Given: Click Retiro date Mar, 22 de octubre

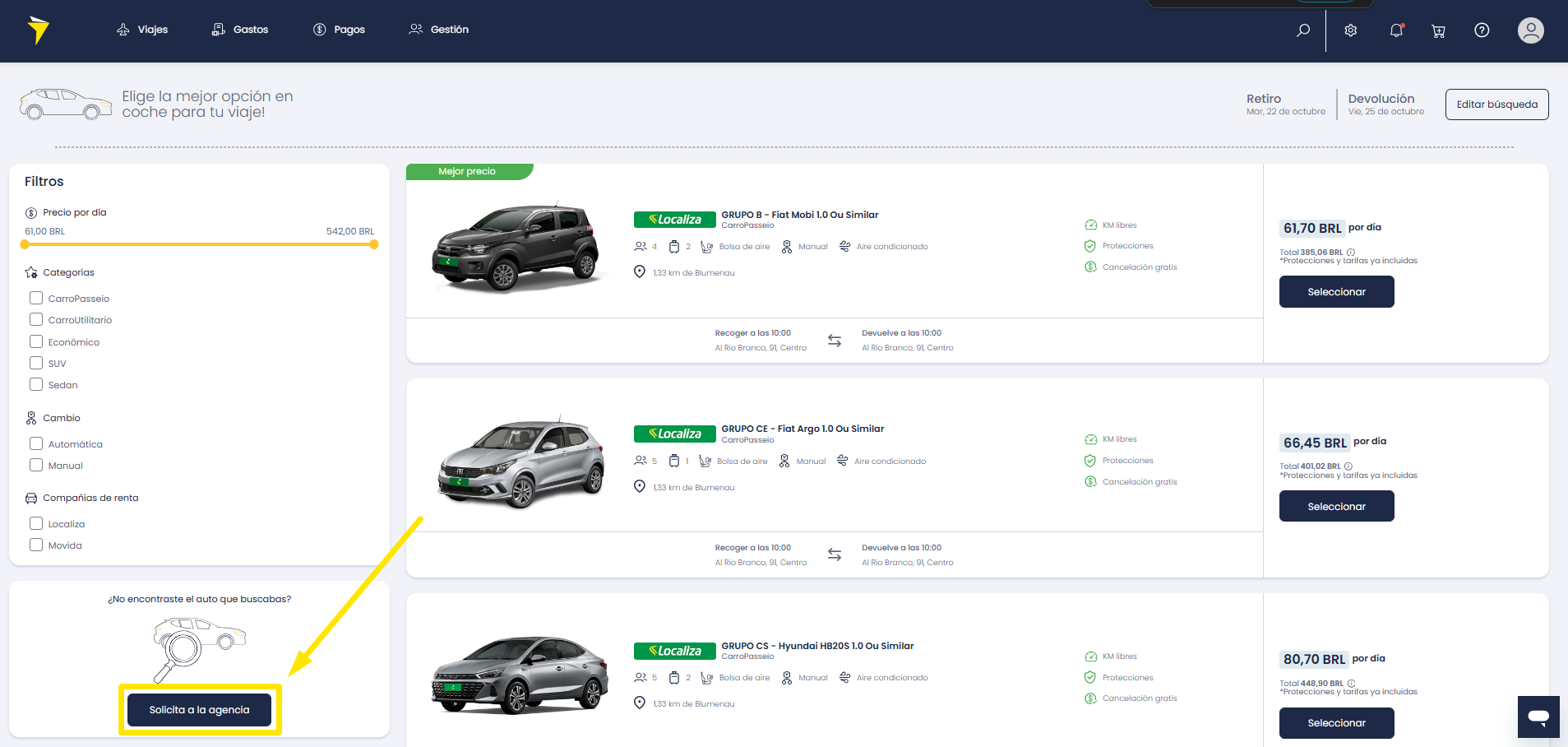Looking at the screenshot, I should click(1286, 112).
